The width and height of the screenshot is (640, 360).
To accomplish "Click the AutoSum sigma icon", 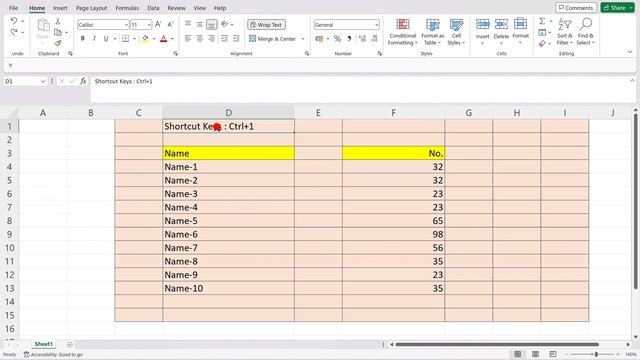I will [542, 21].
